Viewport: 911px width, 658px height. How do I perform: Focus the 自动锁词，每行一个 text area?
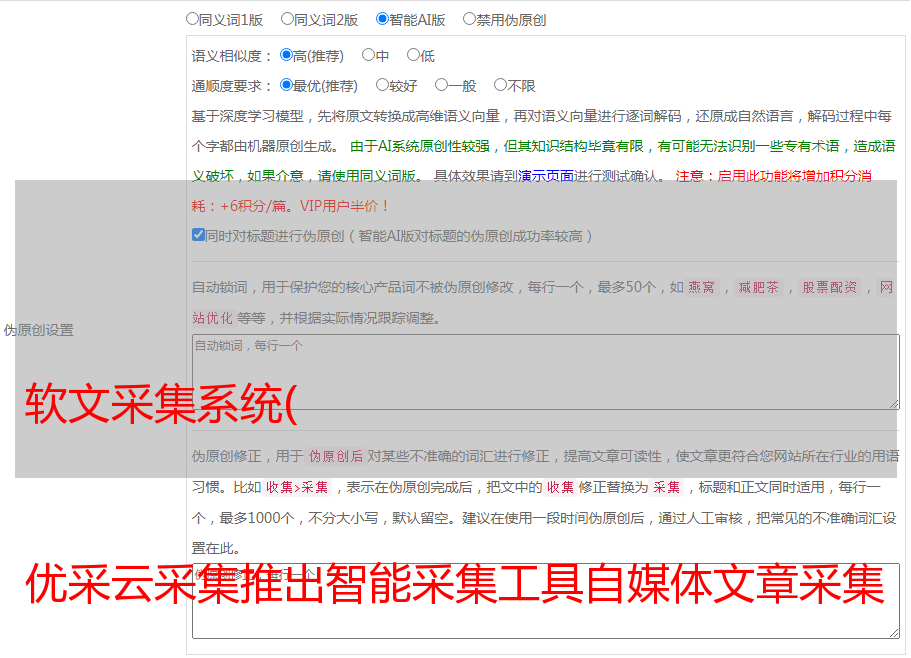[x=546, y=372]
